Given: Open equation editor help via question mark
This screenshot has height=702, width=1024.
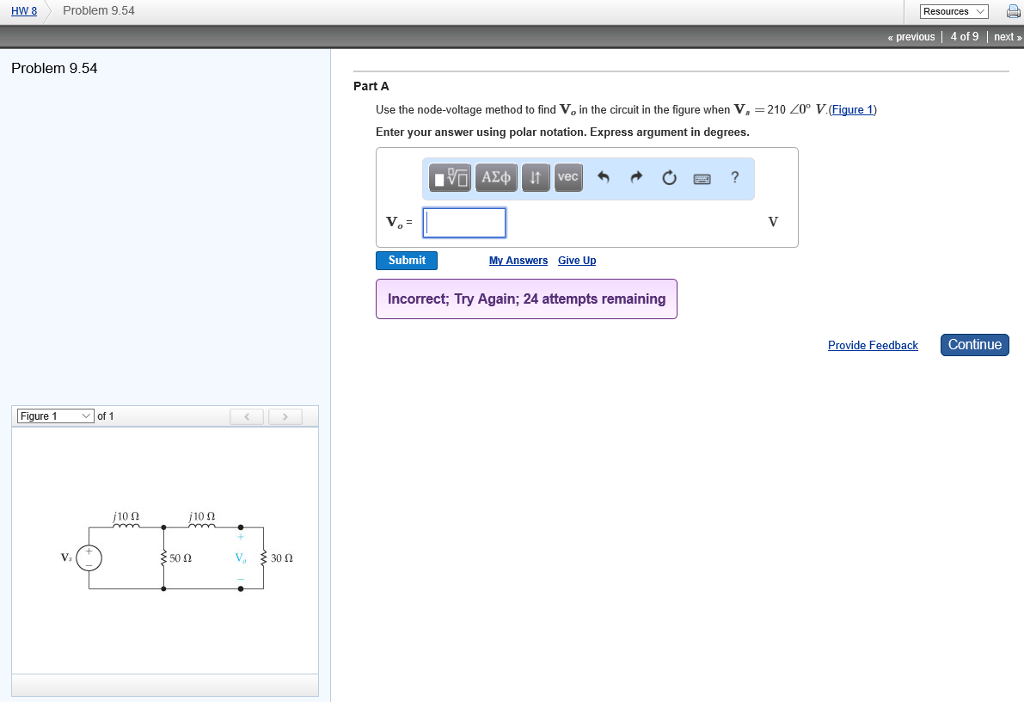Looking at the screenshot, I should (734, 177).
